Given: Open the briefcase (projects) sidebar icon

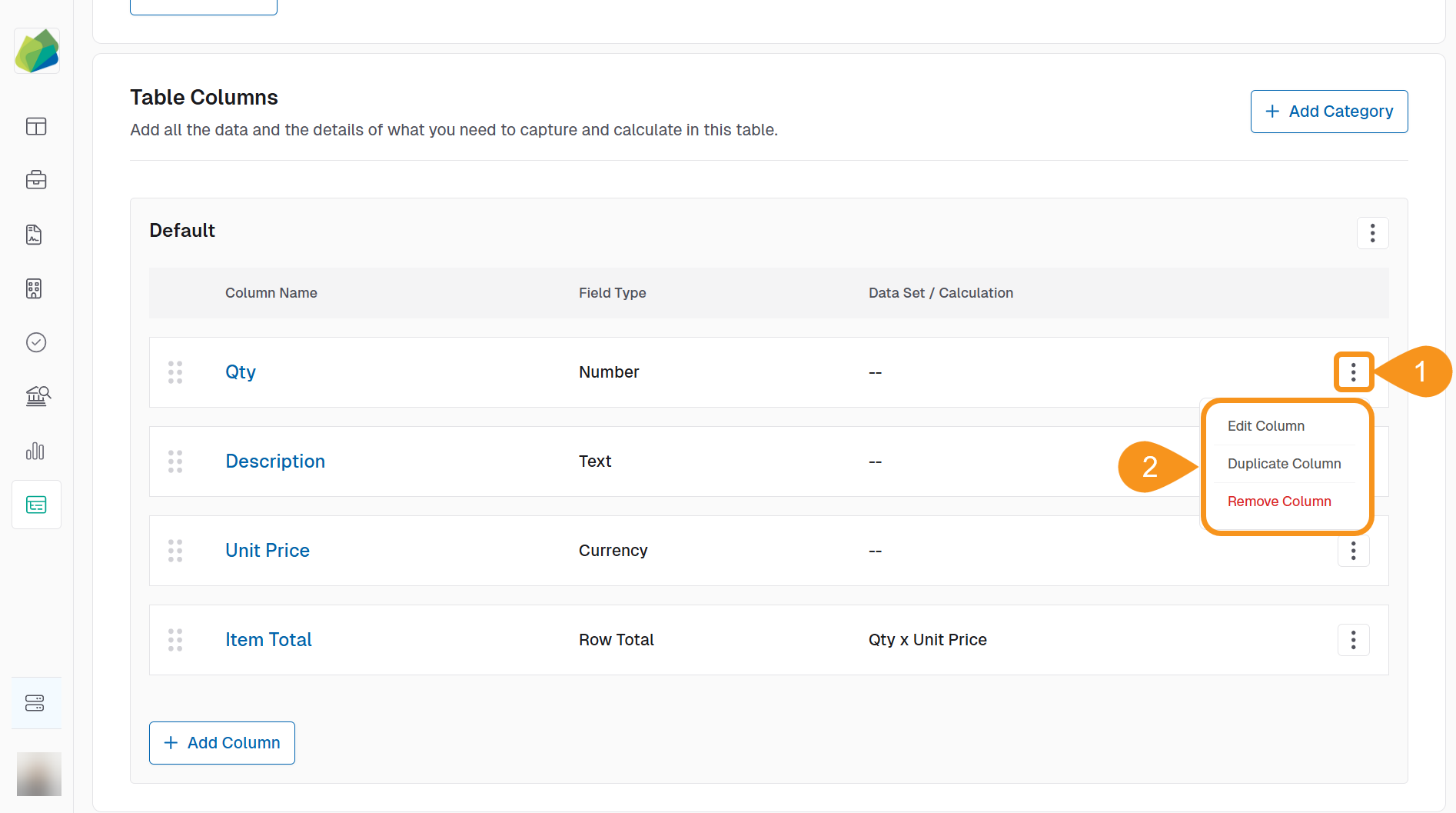Looking at the screenshot, I should pos(36,180).
